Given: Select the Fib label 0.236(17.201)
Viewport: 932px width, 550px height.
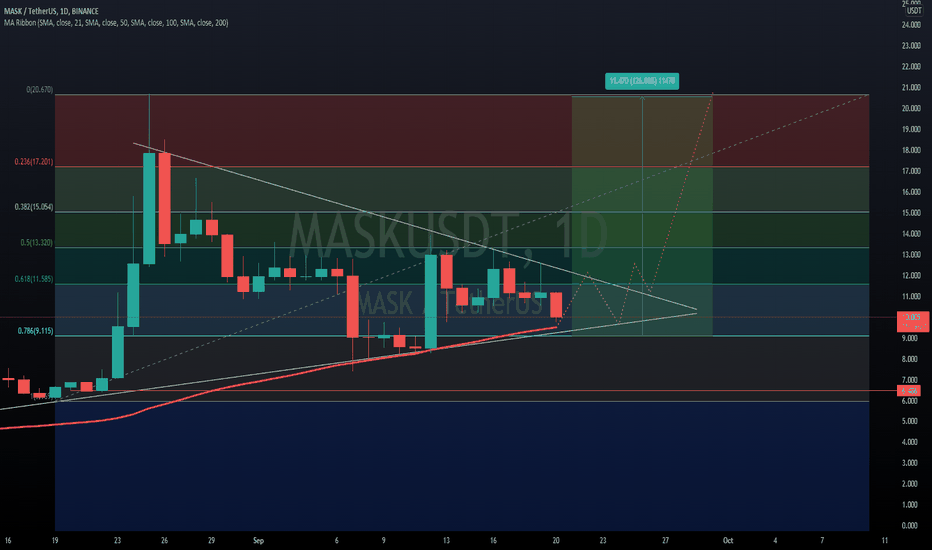Looking at the screenshot, I should 34,162.
